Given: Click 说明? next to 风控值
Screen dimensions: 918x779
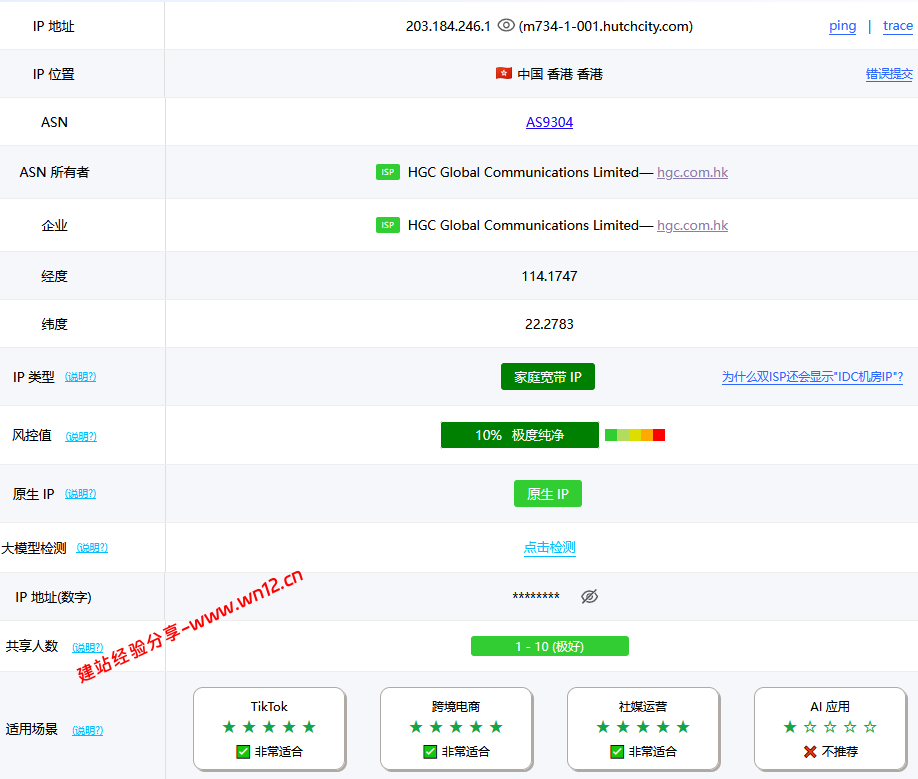Looking at the screenshot, I should (81, 437).
